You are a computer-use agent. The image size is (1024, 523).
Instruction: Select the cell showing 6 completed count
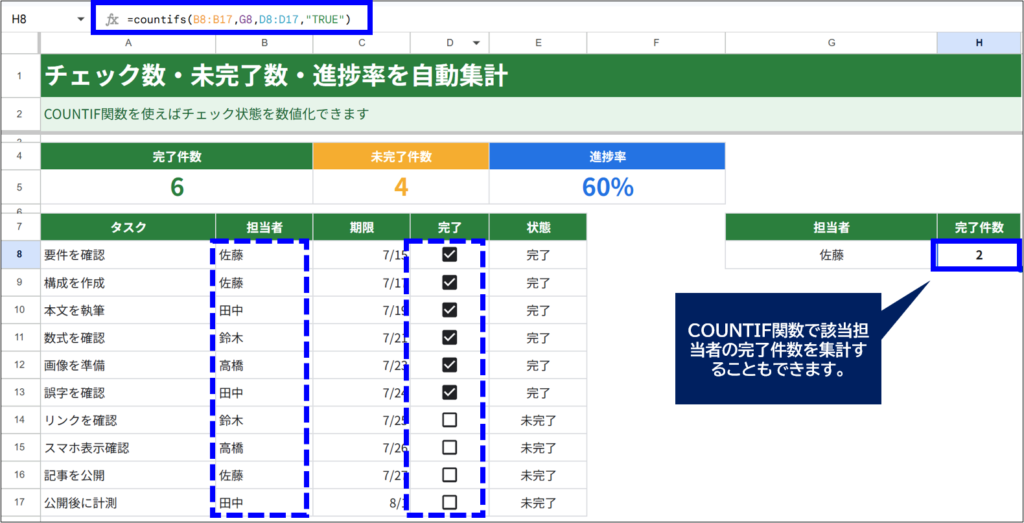pyautogui.click(x=177, y=187)
